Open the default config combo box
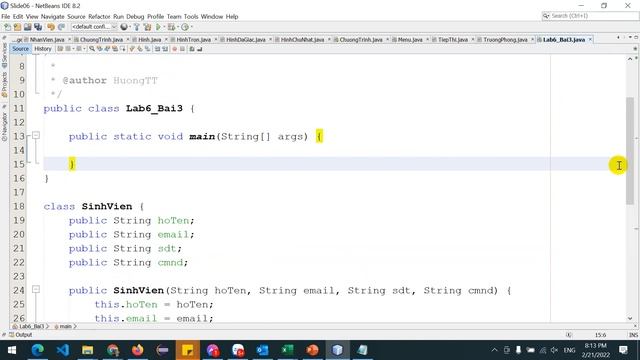640x360 pixels. click(x=94, y=27)
